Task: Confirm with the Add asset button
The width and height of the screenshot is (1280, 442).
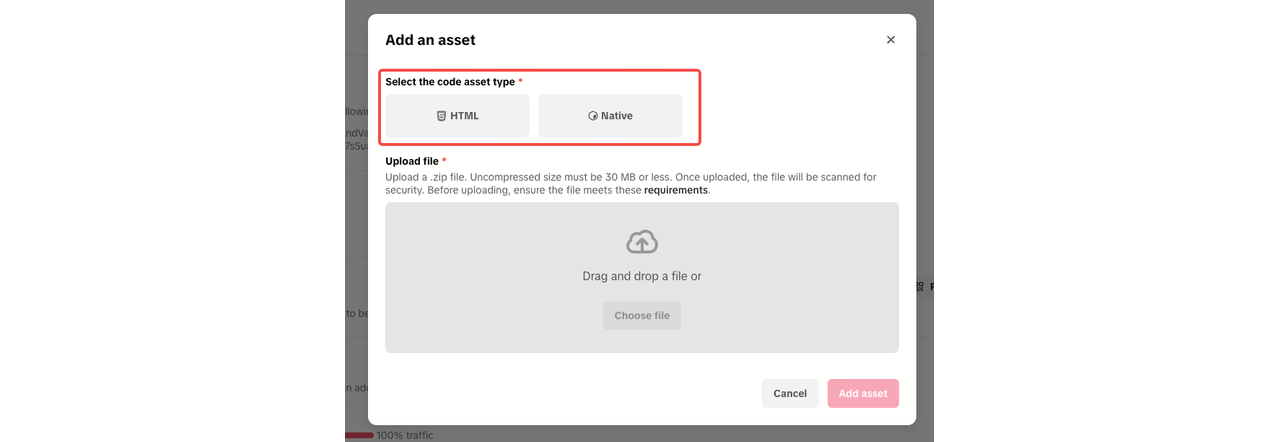Action: click(863, 393)
